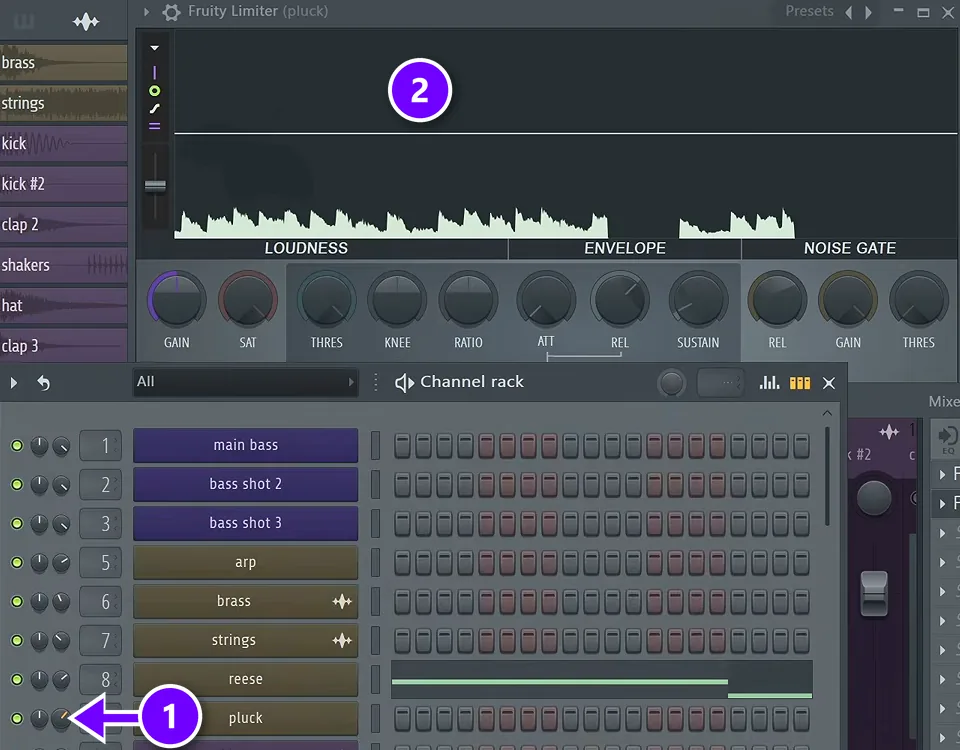This screenshot has width=960, height=750.
Task: Select the brass sample in browser
Action: click(x=64, y=62)
